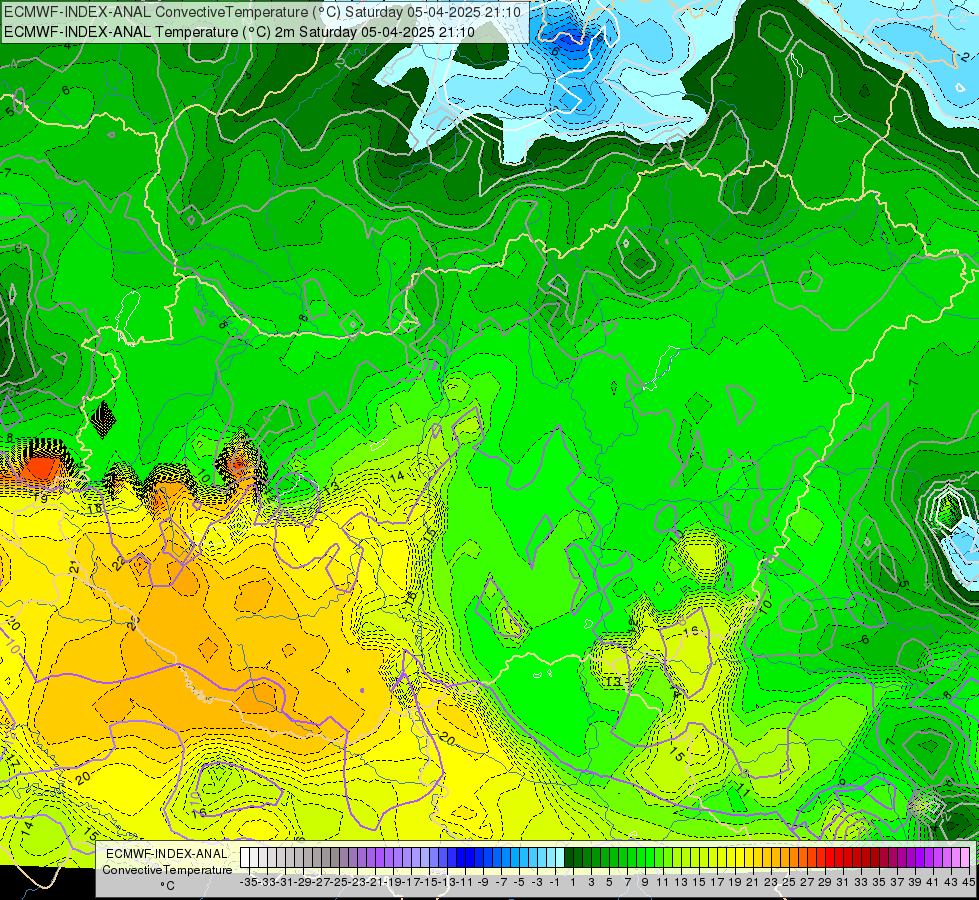Click the ConvectiveTemperature title line at top
The image size is (979, 900).
(x=262, y=11)
